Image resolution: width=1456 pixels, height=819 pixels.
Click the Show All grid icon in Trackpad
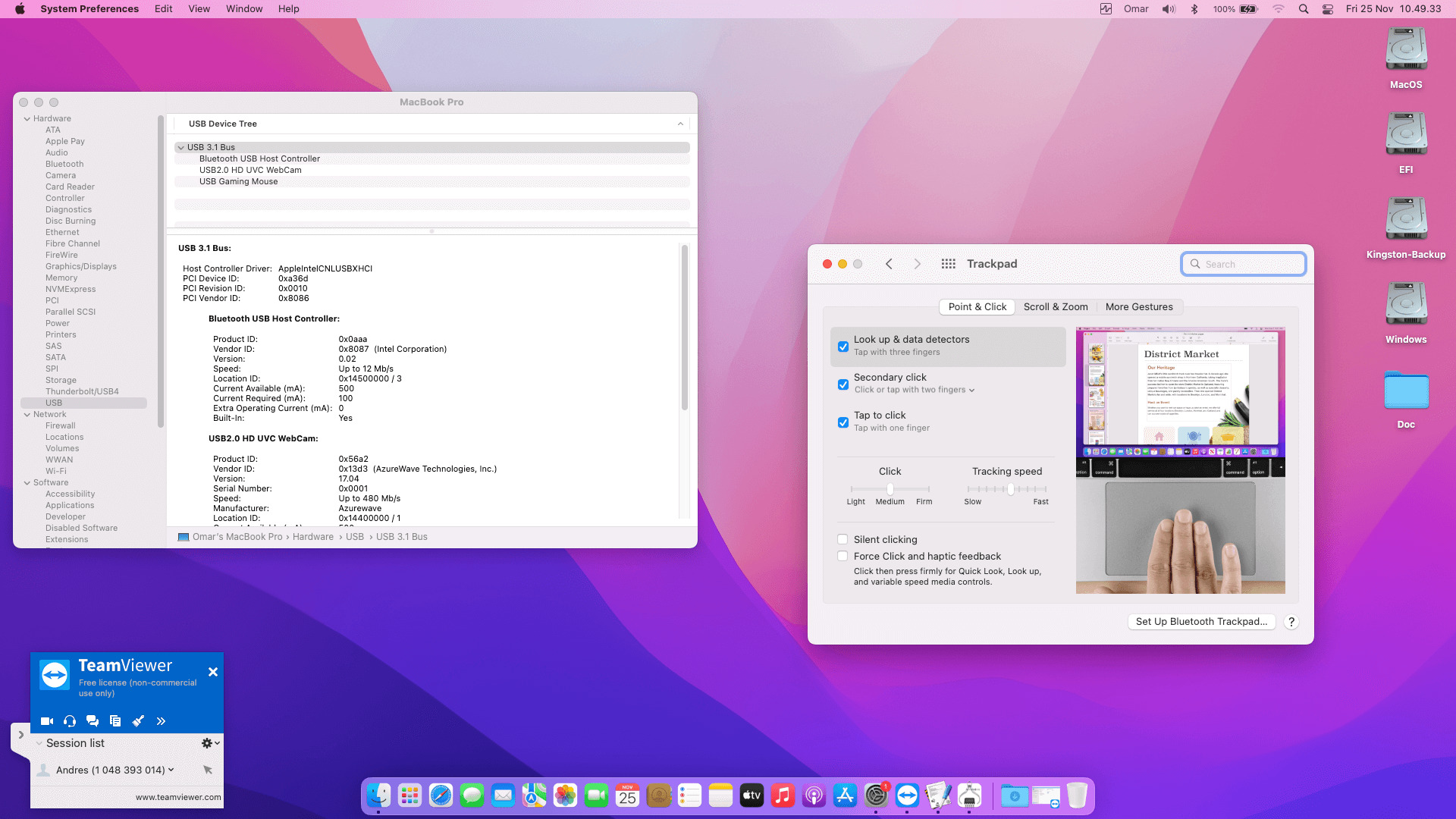click(948, 264)
